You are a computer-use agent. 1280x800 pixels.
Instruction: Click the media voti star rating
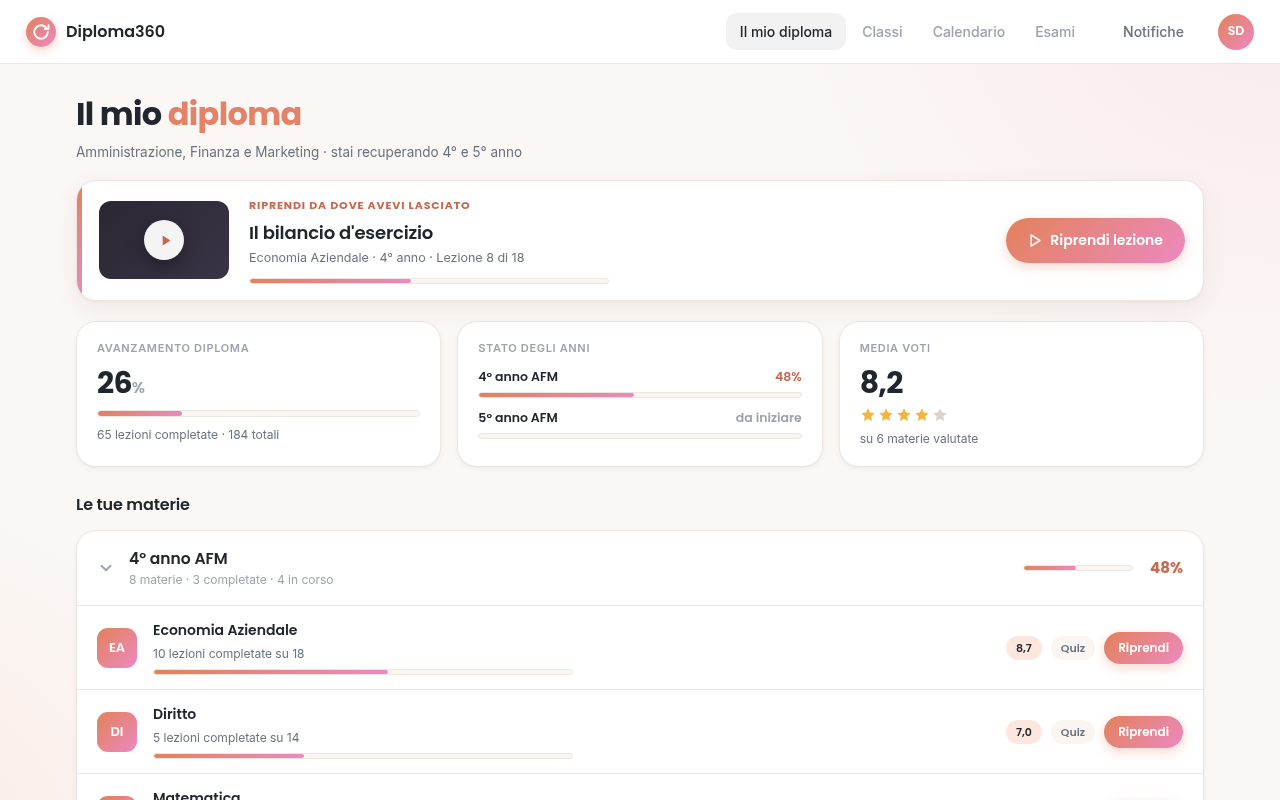pos(903,415)
